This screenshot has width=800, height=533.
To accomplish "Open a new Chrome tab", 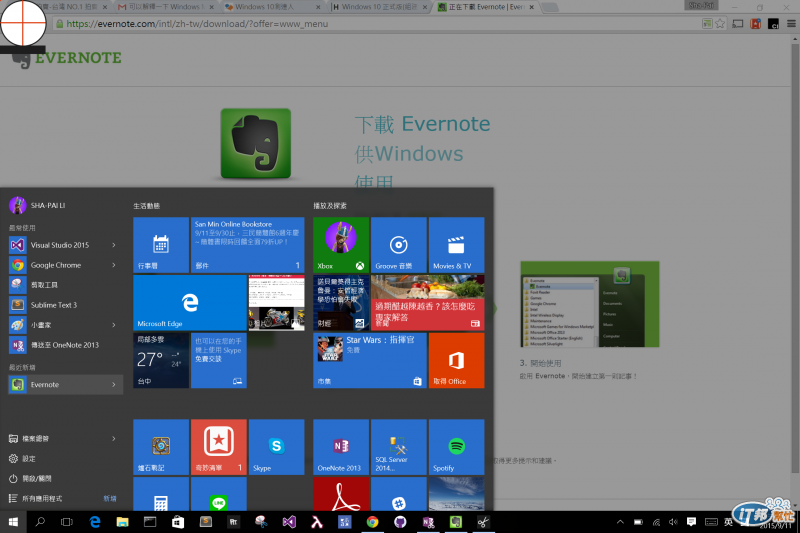I will [x=549, y=7].
